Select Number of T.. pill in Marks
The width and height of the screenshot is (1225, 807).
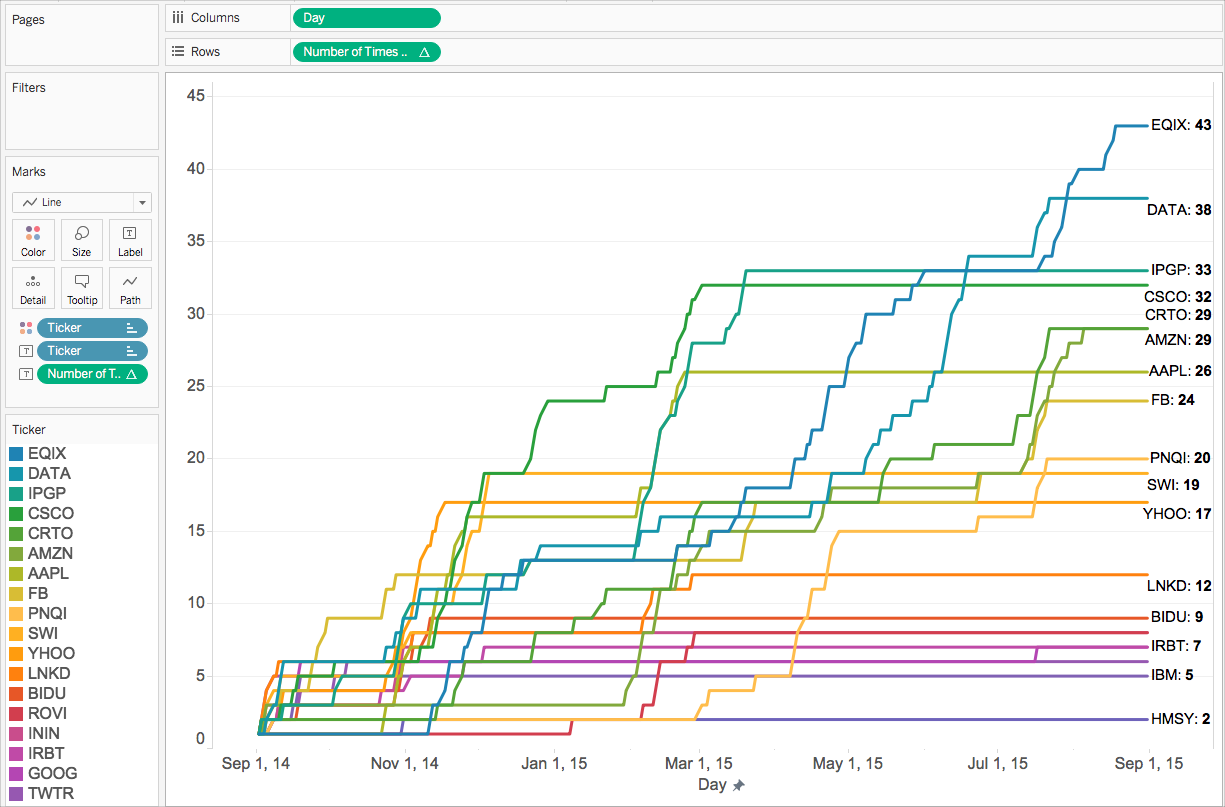pyautogui.click(x=92, y=374)
